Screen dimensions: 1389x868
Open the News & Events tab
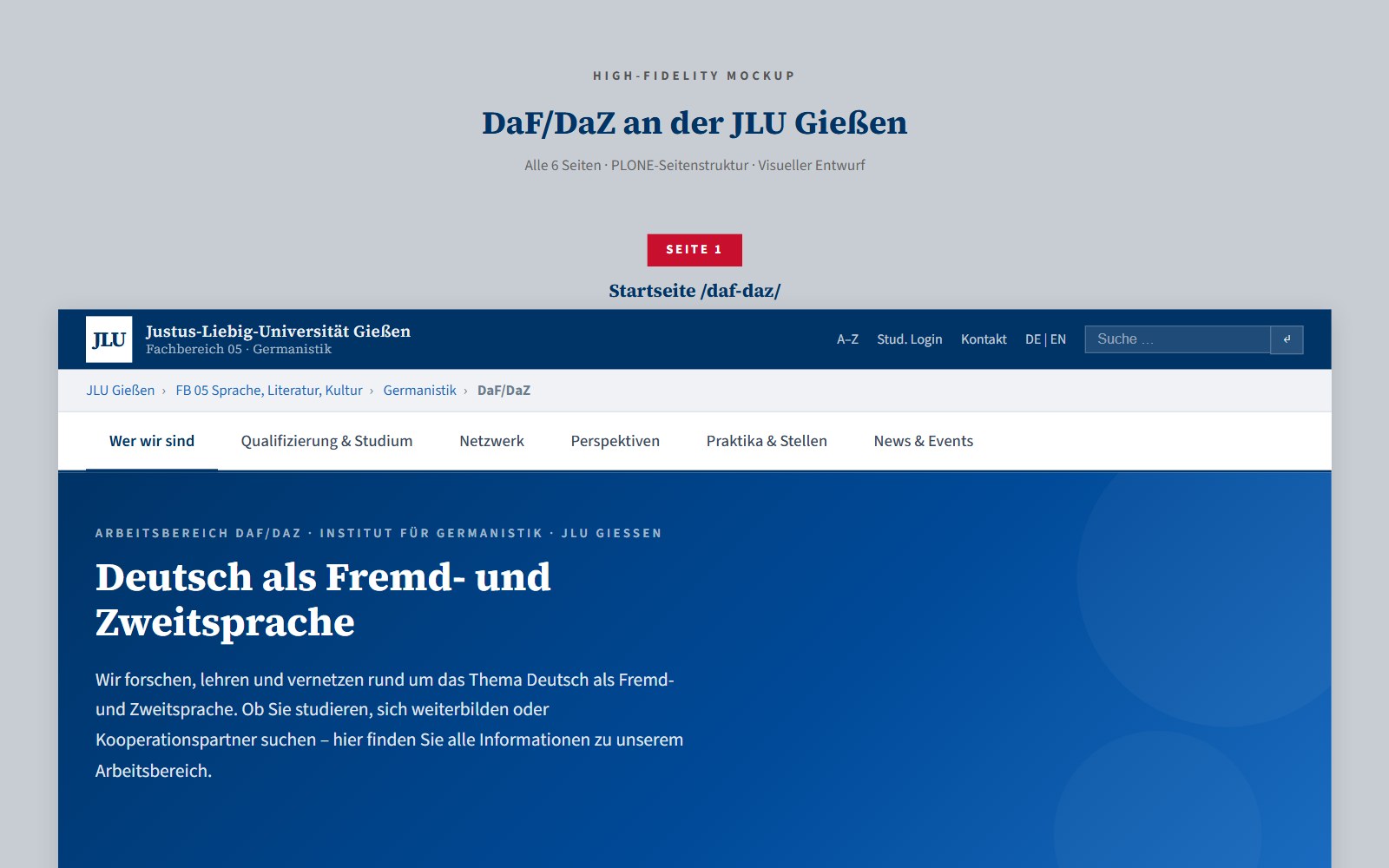pyautogui.click(x=924, y=441)
